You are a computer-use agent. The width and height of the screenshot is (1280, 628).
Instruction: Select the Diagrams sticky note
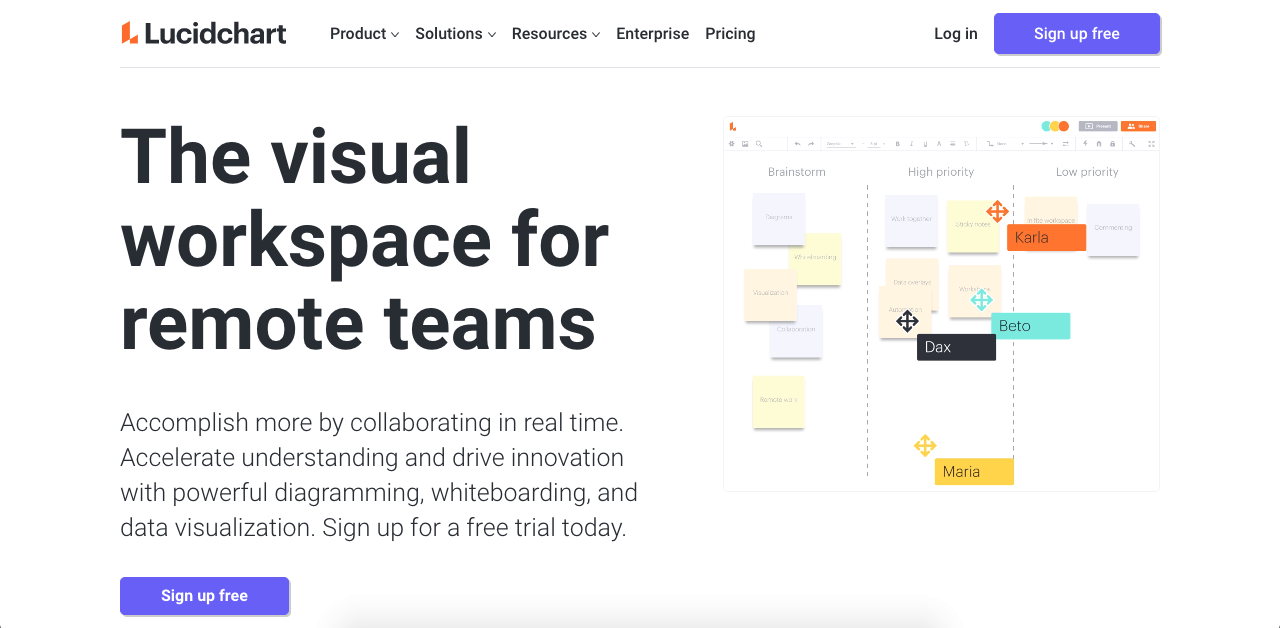click(x=779, y=218)
